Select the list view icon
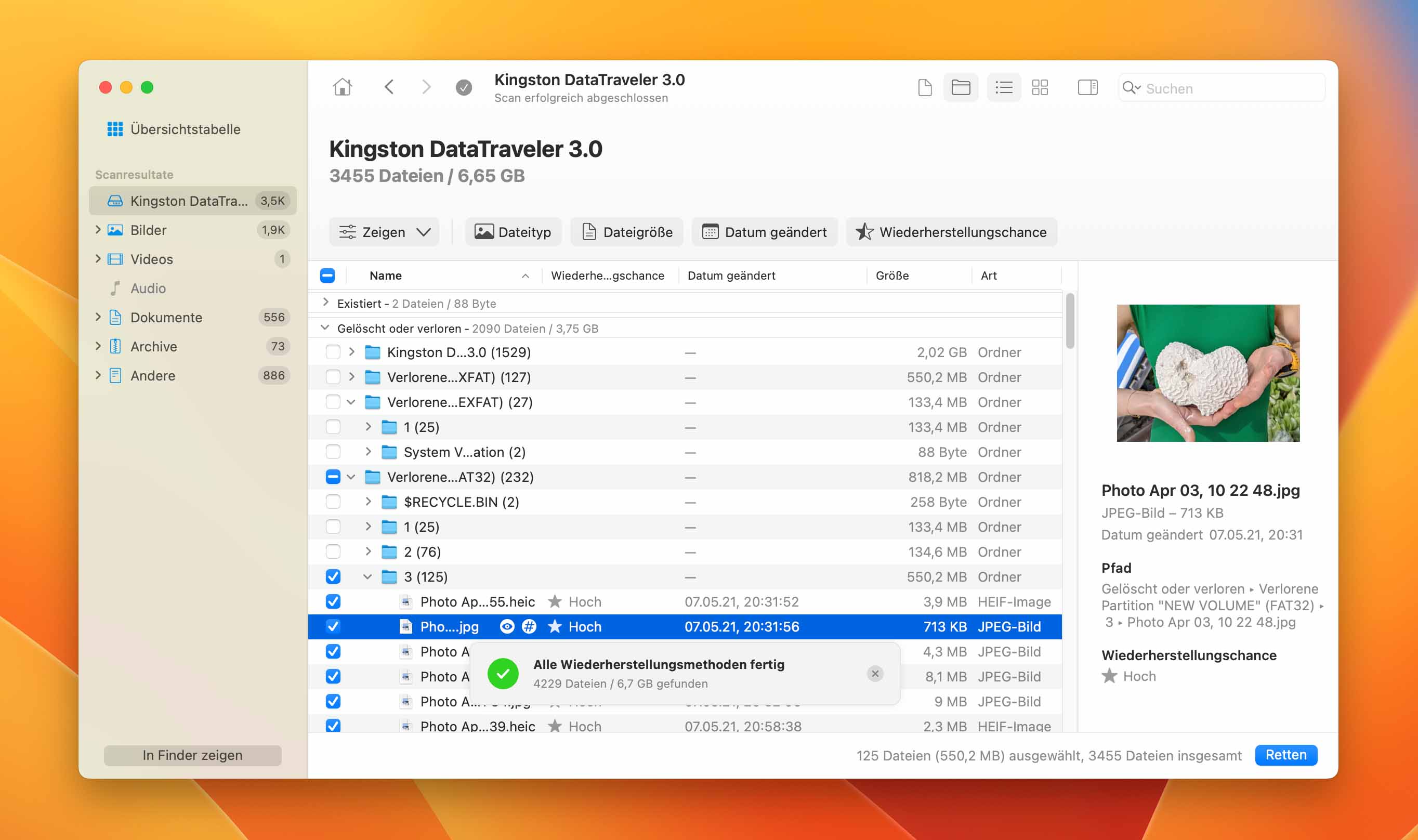This screenshot has height=840, width=1418. click(x=1004, y=88)
